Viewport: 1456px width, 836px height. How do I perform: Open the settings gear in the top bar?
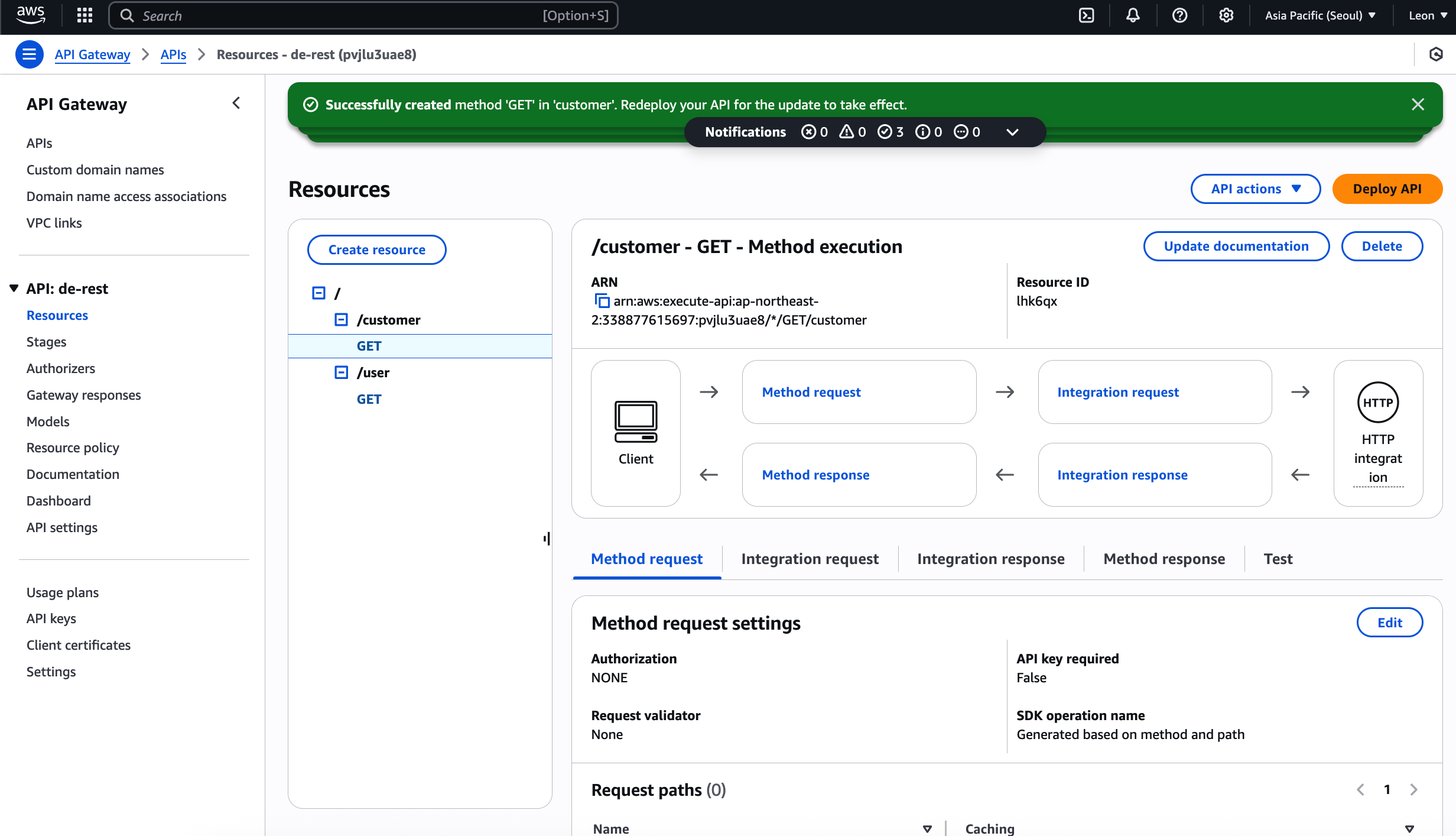tap(1226, 15)
